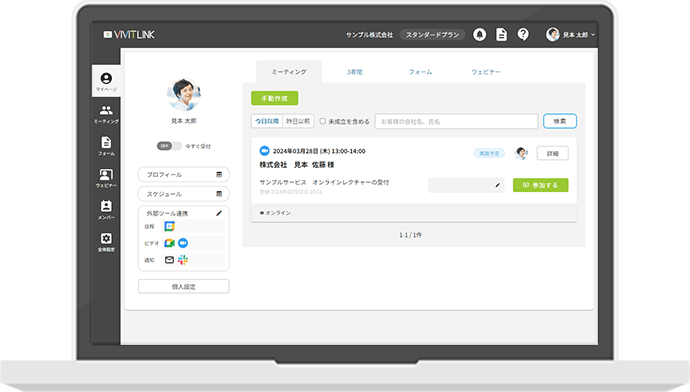Click 株式会社 見本 佐藤 様 text
The image size is (690, 392).
pyautogui.click(x=297, y=165)
